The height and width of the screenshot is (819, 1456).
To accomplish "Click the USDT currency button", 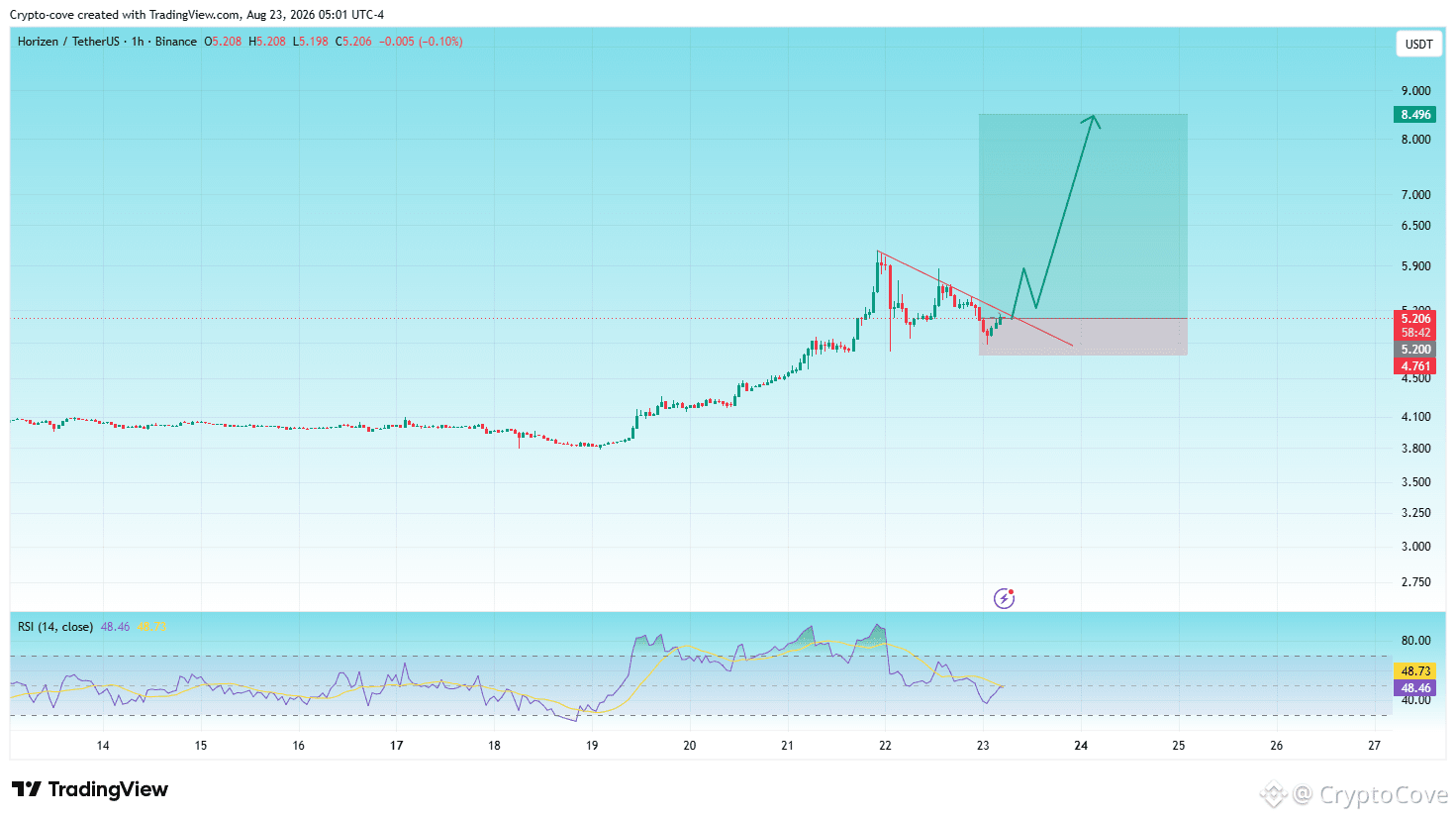I will [x=1418, y=44].
